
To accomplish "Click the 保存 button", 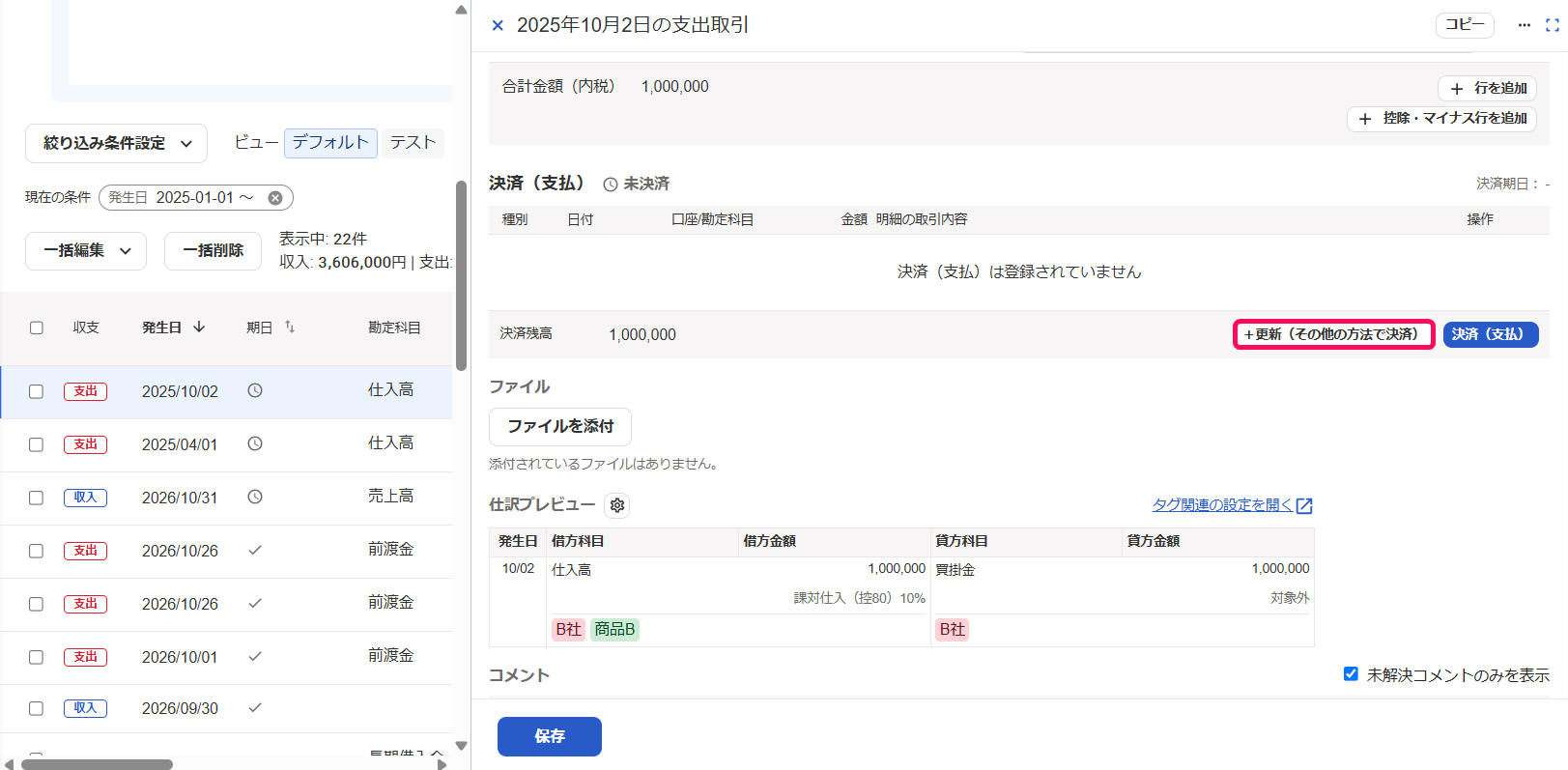I will point(550,736).
